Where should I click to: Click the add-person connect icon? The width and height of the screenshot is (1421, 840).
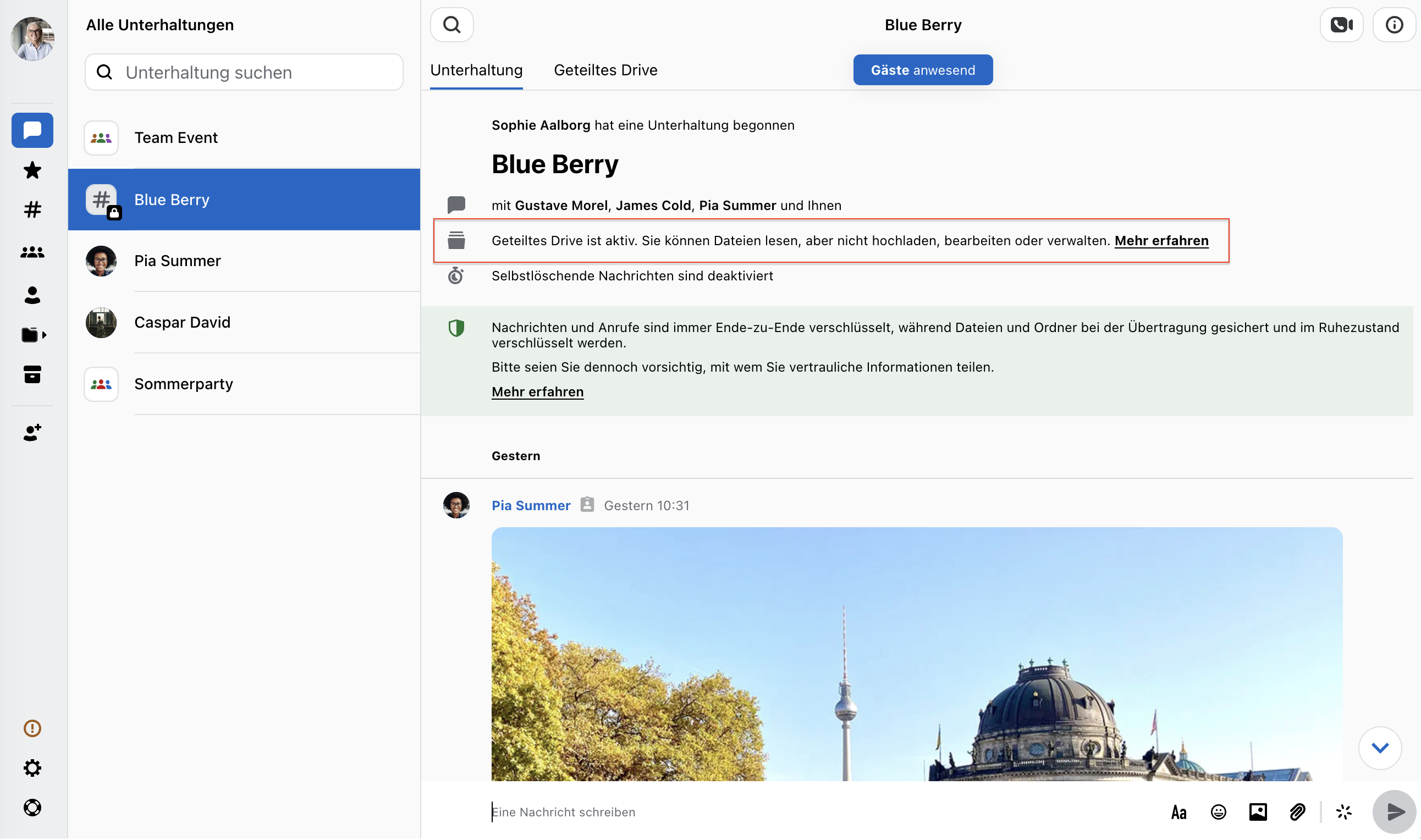click(32, 433)
